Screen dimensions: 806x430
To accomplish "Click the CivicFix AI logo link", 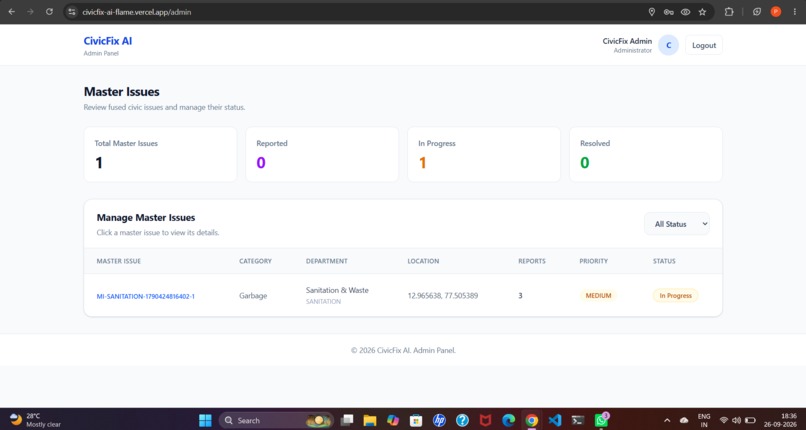I will point(108,41).
